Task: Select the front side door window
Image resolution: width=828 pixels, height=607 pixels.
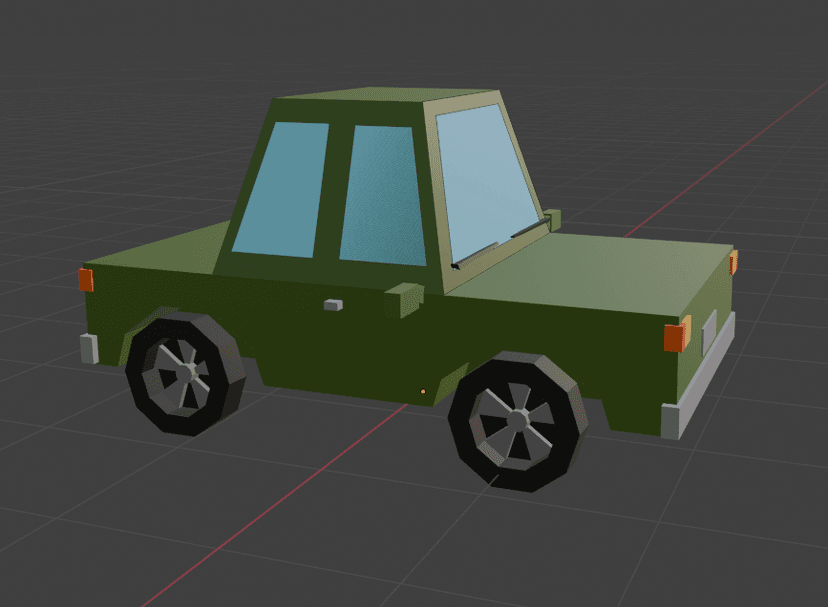Action: pyautogui.click(x=385, y=195)
